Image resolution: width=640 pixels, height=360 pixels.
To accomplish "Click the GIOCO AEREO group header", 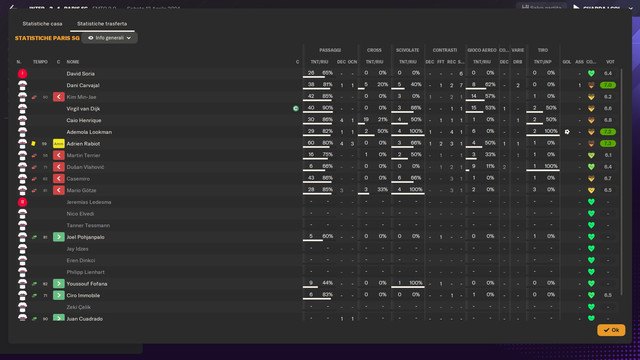I will (482, 50).
